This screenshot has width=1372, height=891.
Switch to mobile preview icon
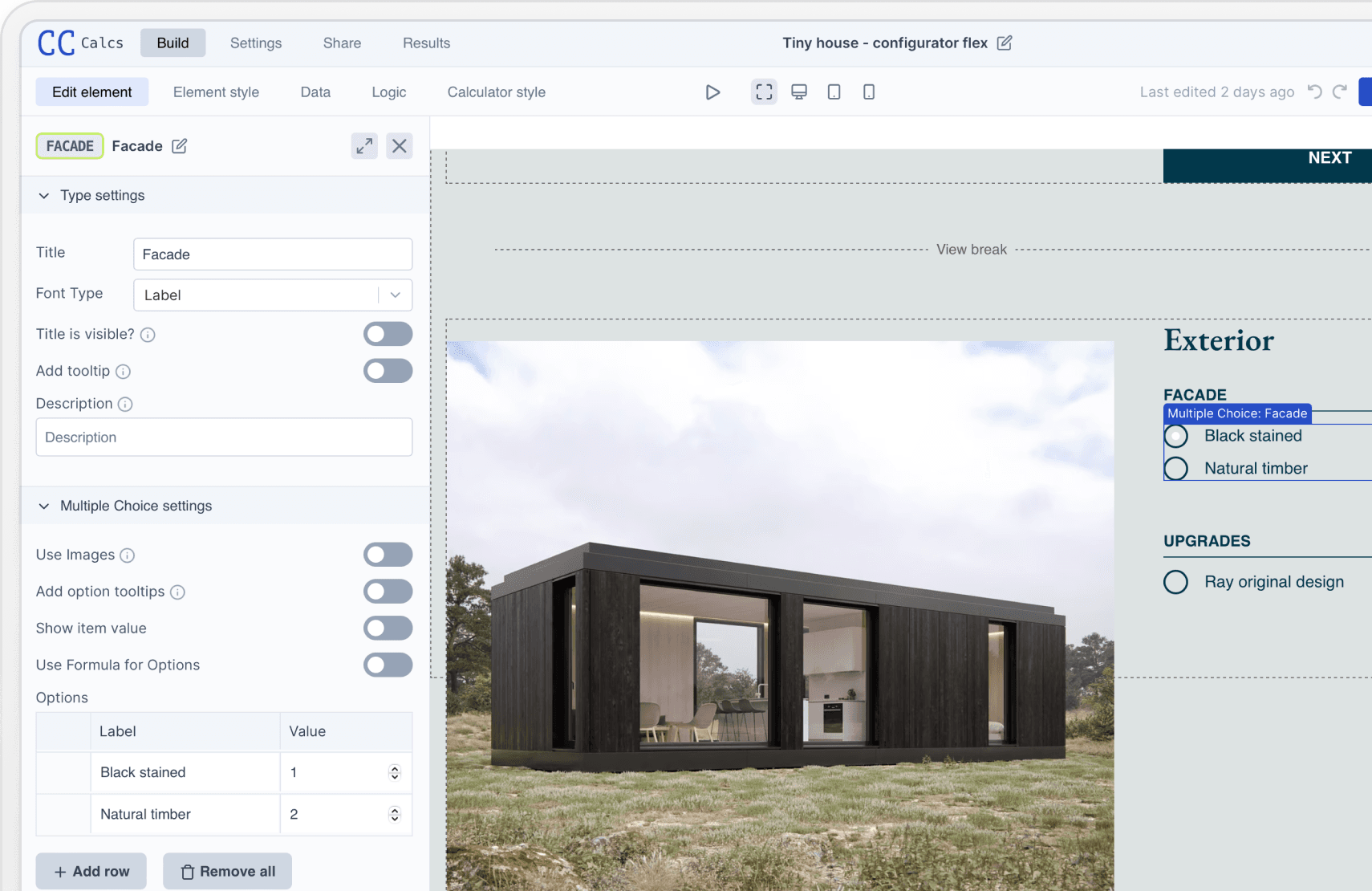[869, 92]
